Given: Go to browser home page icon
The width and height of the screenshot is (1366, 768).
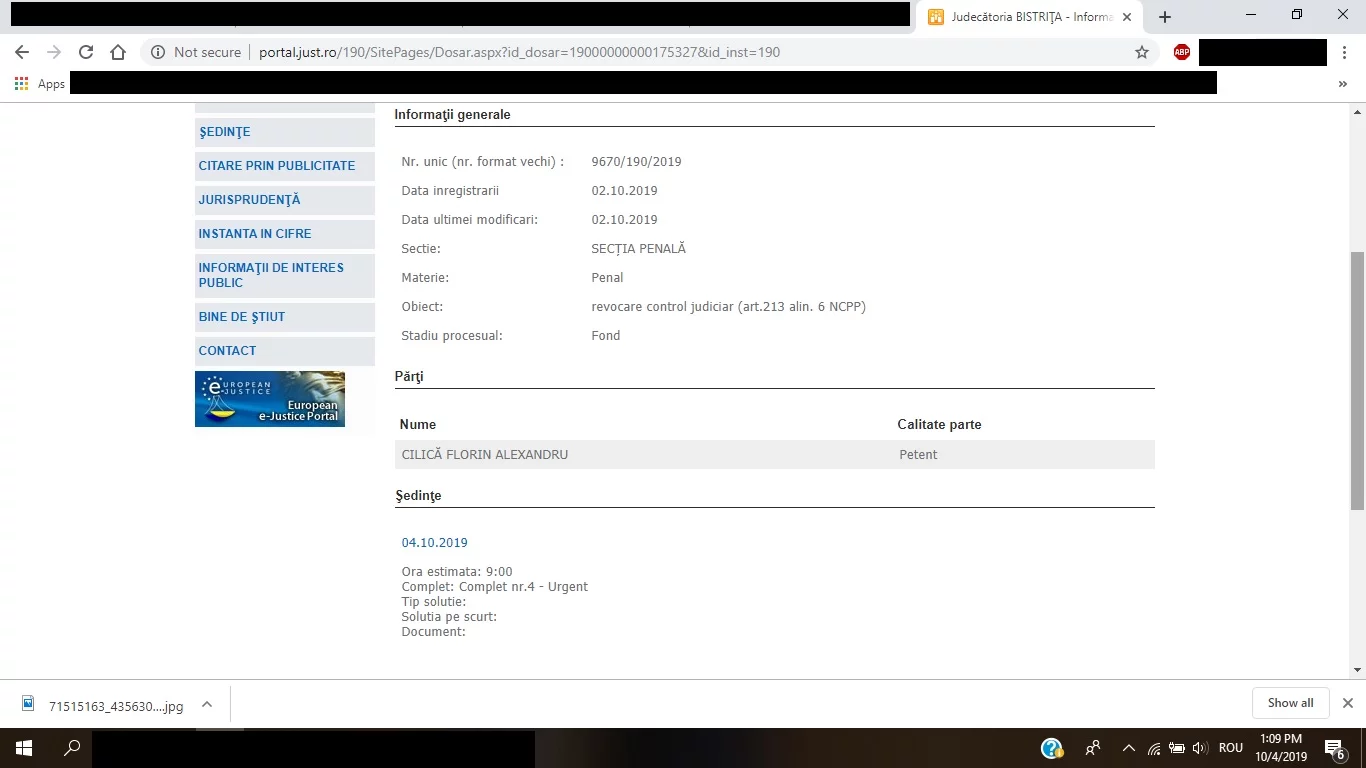Looking at the screenshot, I should point(118,52).
